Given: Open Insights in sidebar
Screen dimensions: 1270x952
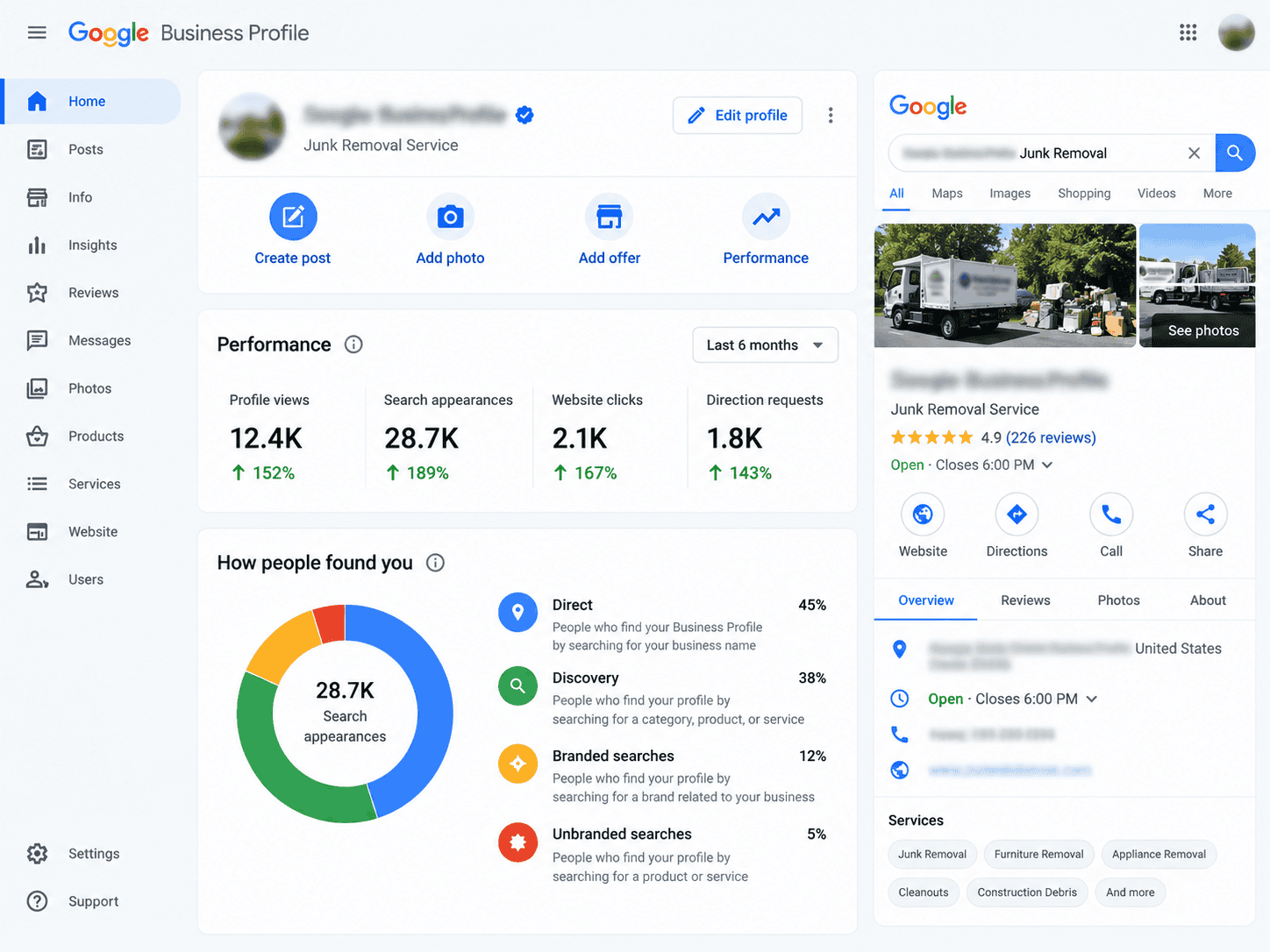Looking at the screenshot, I should pos(91,245).
